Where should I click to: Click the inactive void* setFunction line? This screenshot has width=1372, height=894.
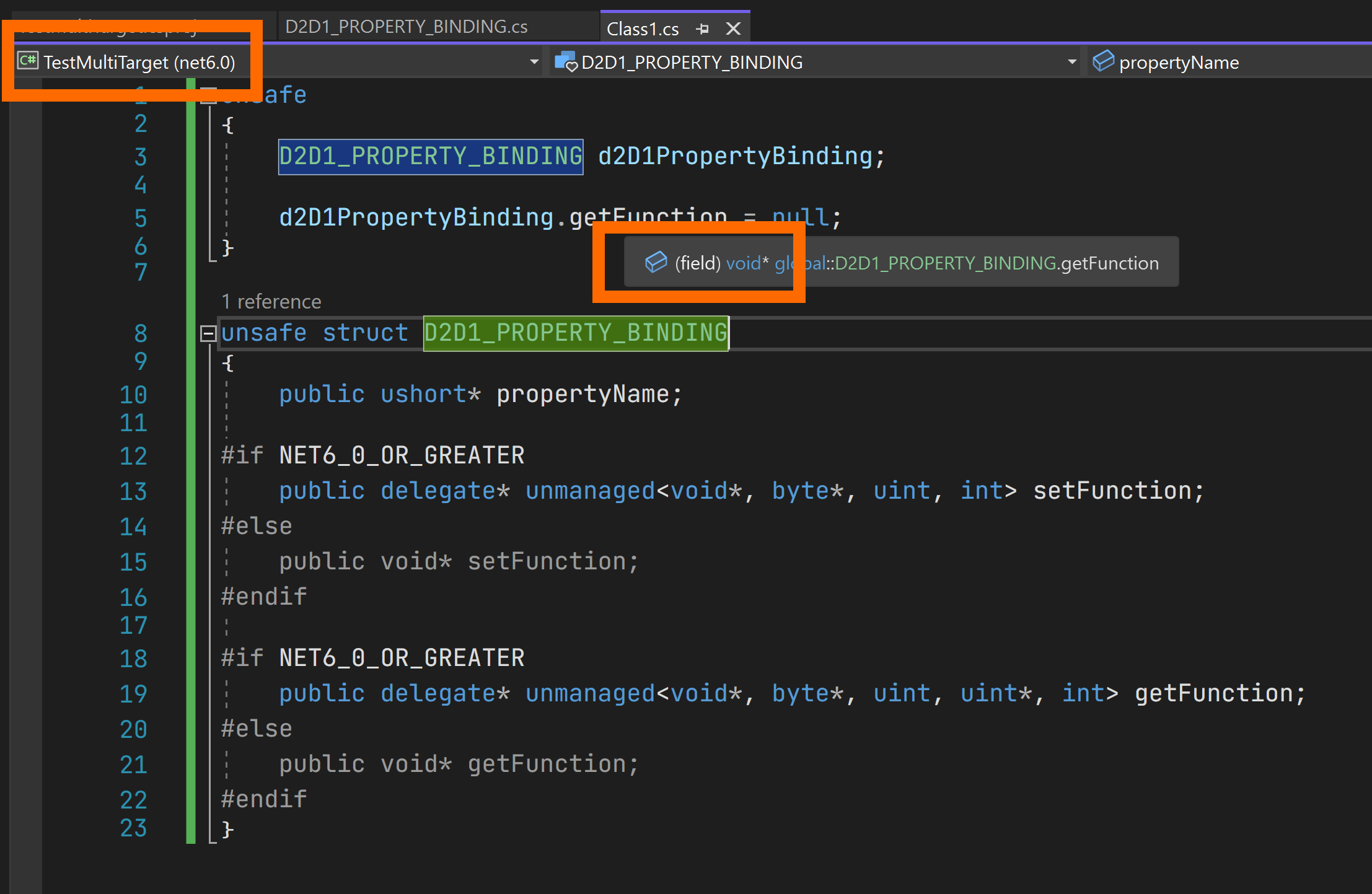click(x=459, y=562)
